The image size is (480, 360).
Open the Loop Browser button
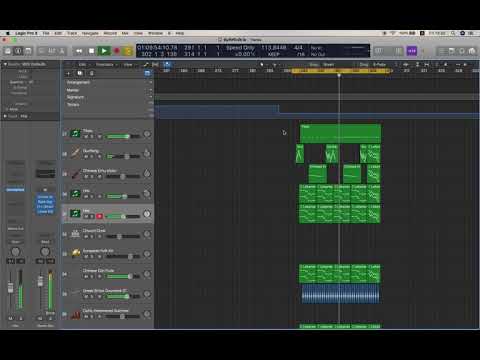tap(462, 51)
